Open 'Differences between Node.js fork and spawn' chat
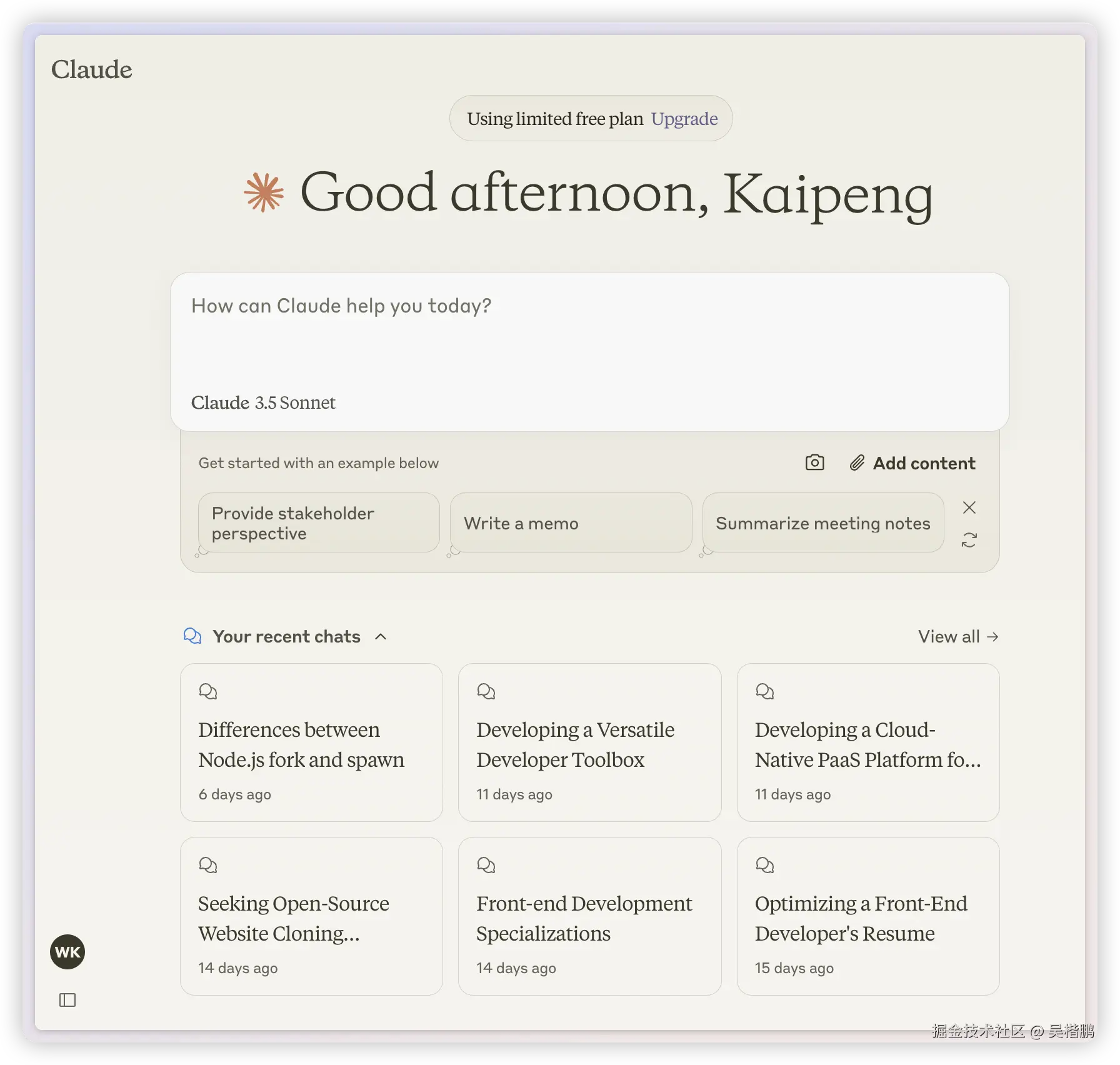 tap(311, 742)
